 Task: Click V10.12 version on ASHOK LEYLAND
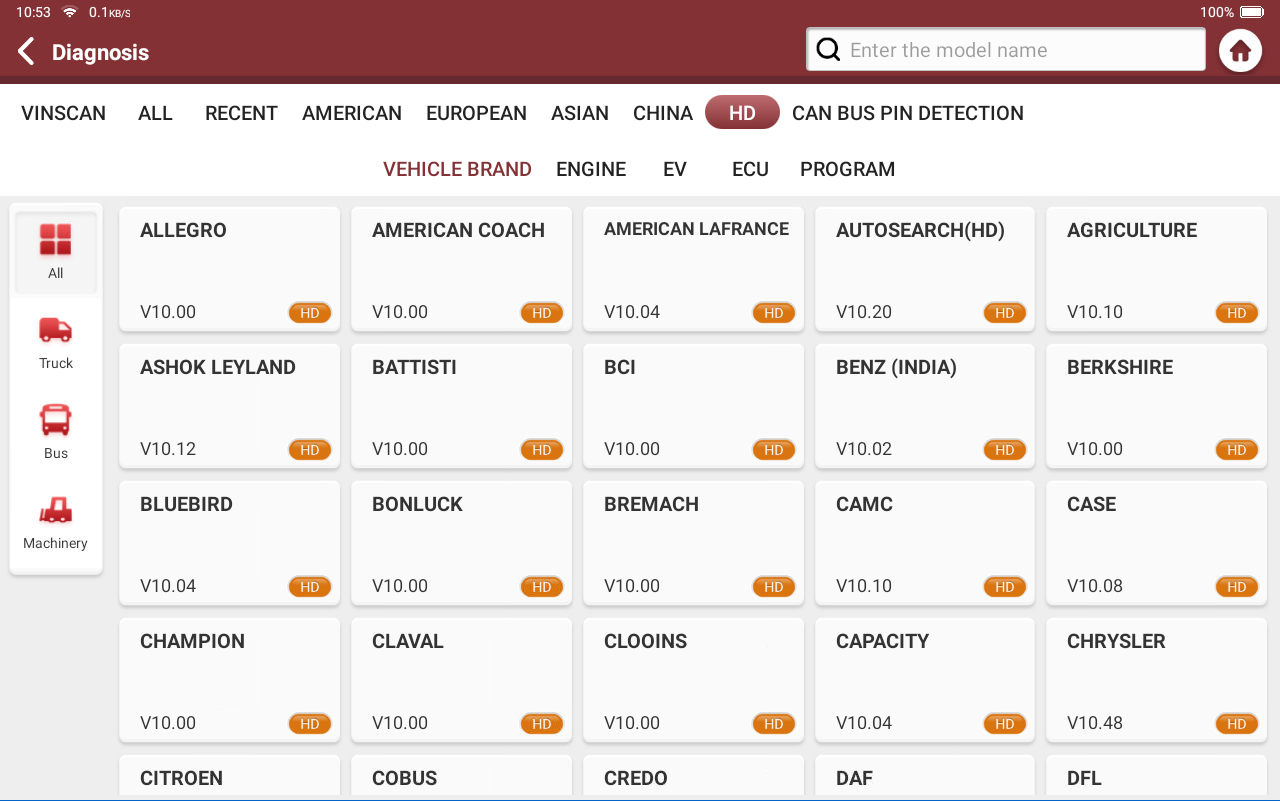(168, 449)
